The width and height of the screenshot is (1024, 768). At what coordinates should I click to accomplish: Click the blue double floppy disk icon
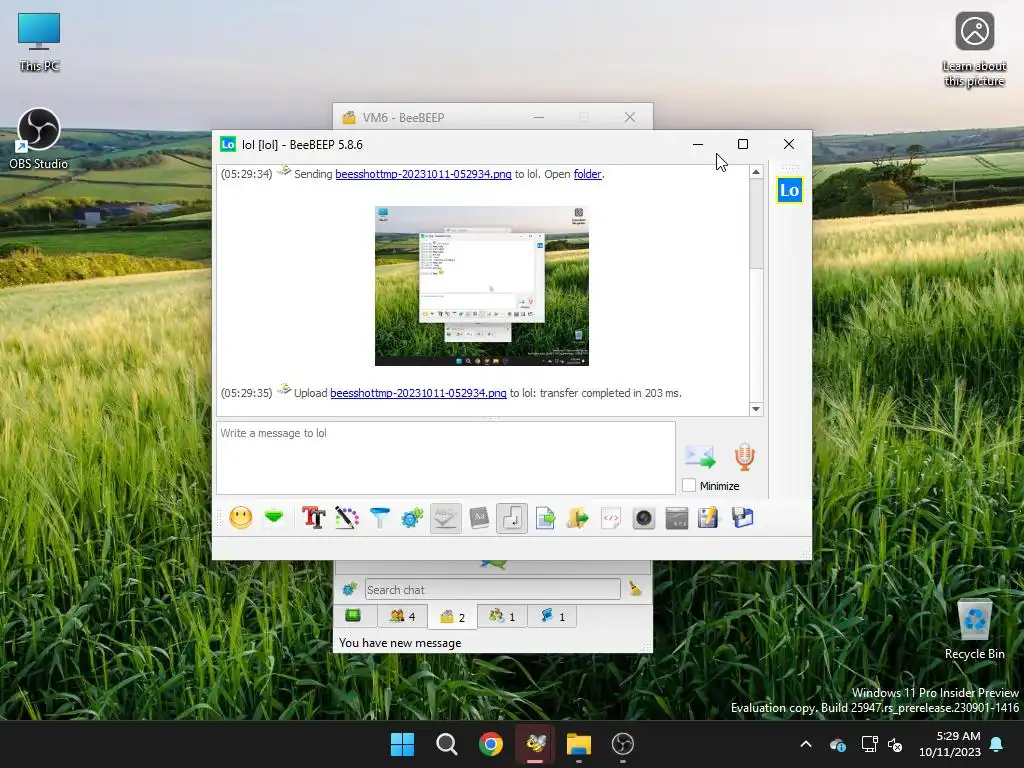click(x=743, y=519)
